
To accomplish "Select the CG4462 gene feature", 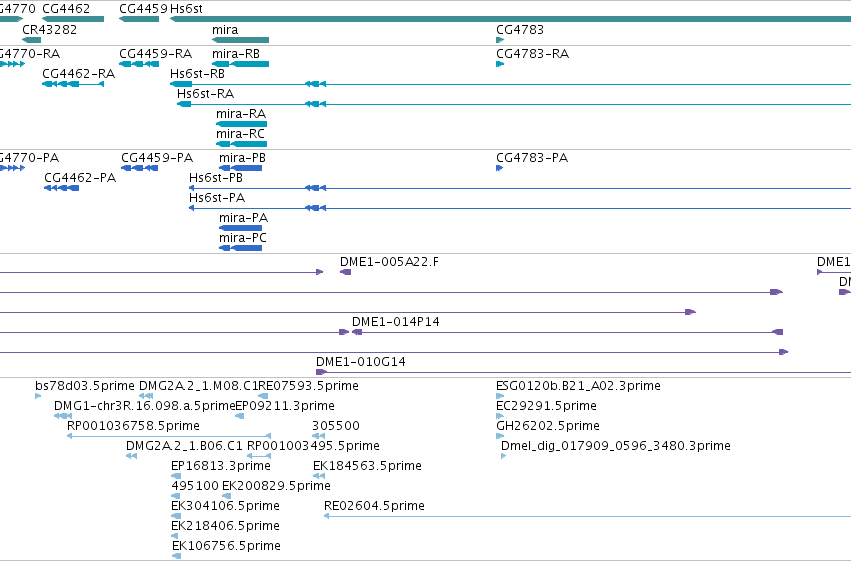I will click(x=73, y=19).
